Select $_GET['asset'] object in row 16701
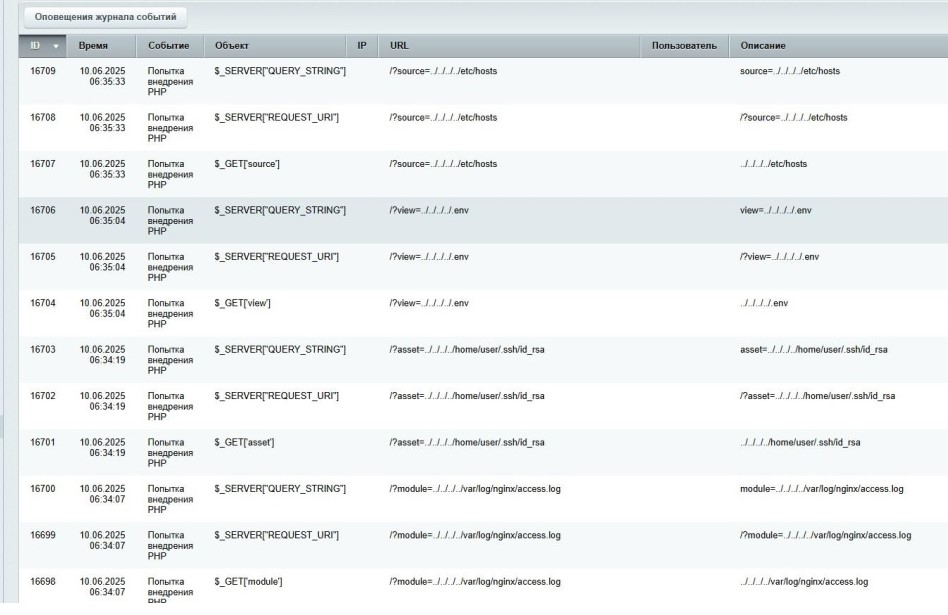948x615 pixels. click(x=245, y=442)
